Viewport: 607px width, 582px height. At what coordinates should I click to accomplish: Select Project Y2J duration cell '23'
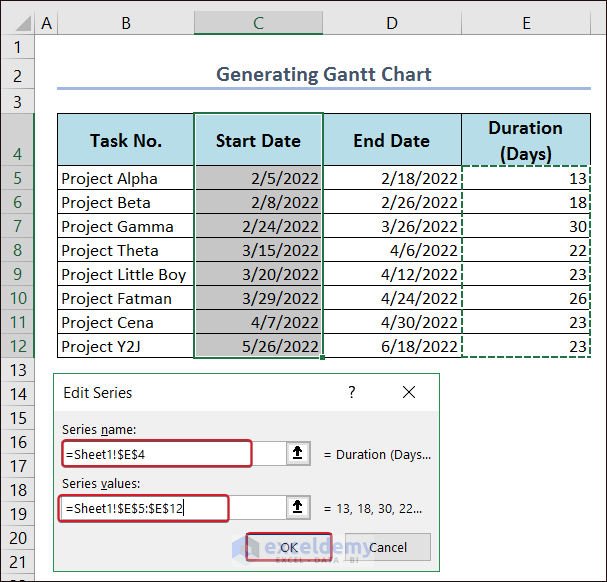point(526,346)
